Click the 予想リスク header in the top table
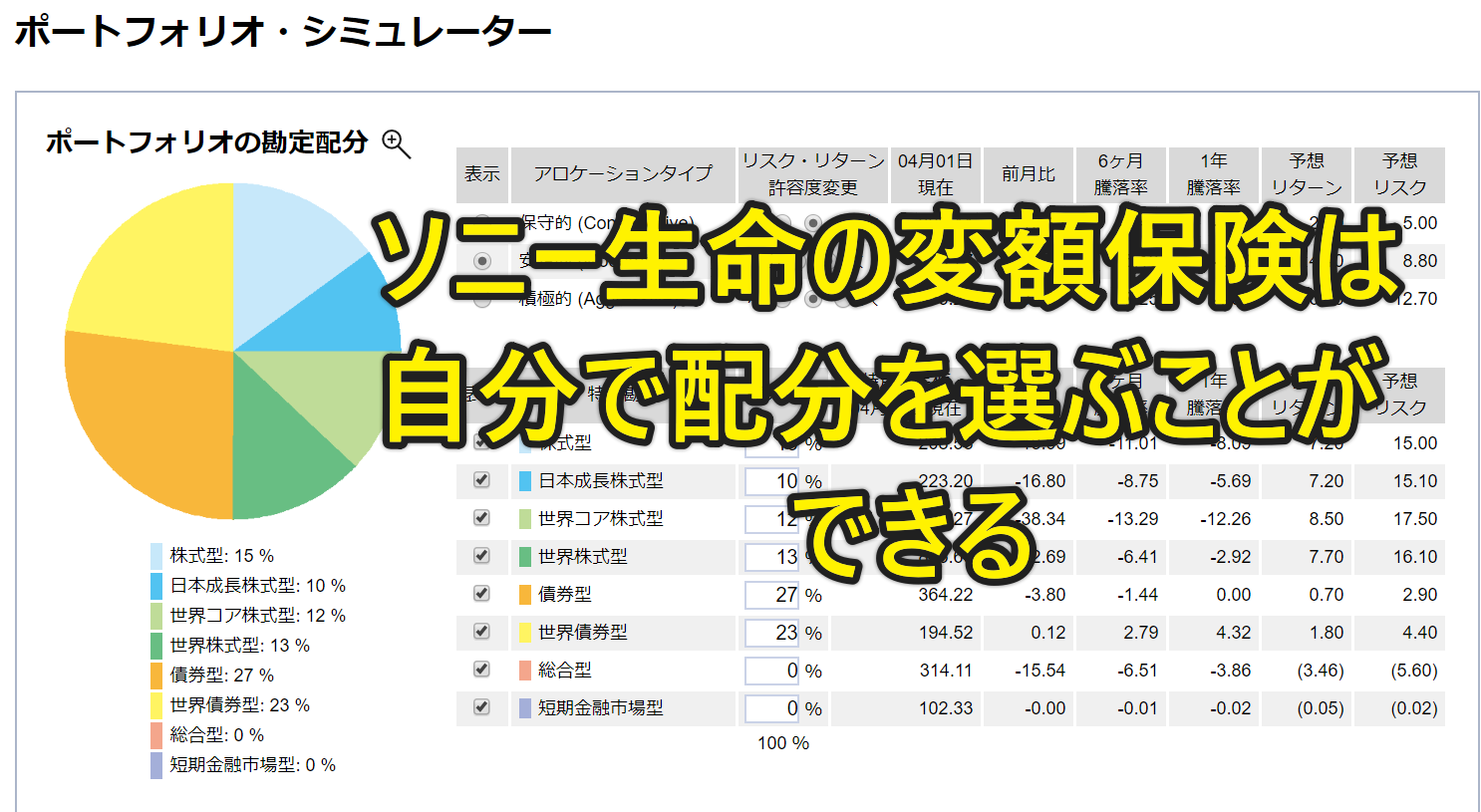Image resolution: width=1481 pixels, height=812 pixels. pos(1400,174)
